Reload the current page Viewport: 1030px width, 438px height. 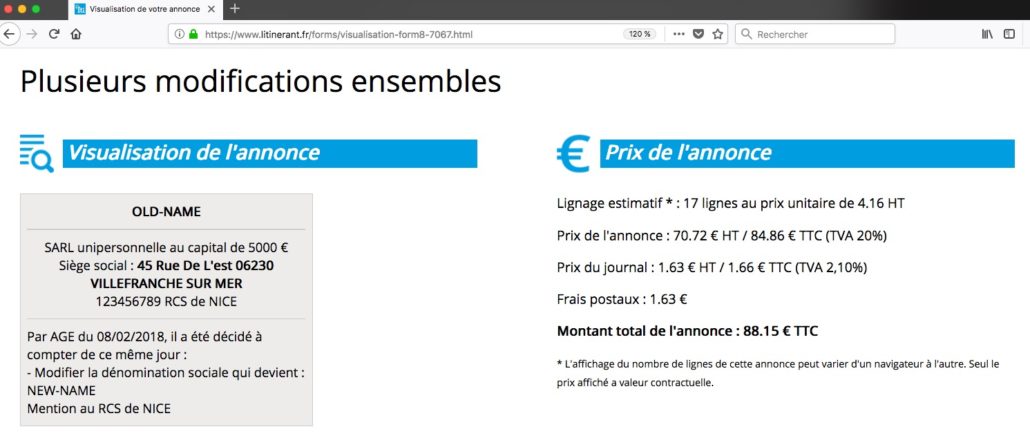[x=55, y=34]
